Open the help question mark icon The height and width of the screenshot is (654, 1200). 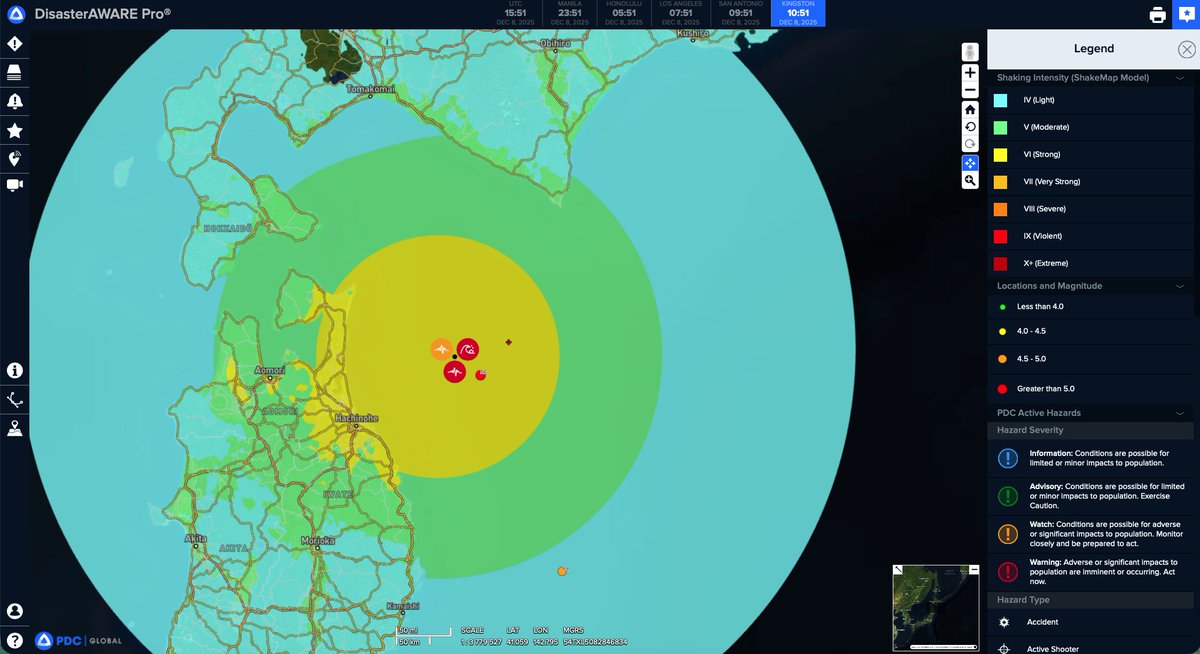click(15, 640)
